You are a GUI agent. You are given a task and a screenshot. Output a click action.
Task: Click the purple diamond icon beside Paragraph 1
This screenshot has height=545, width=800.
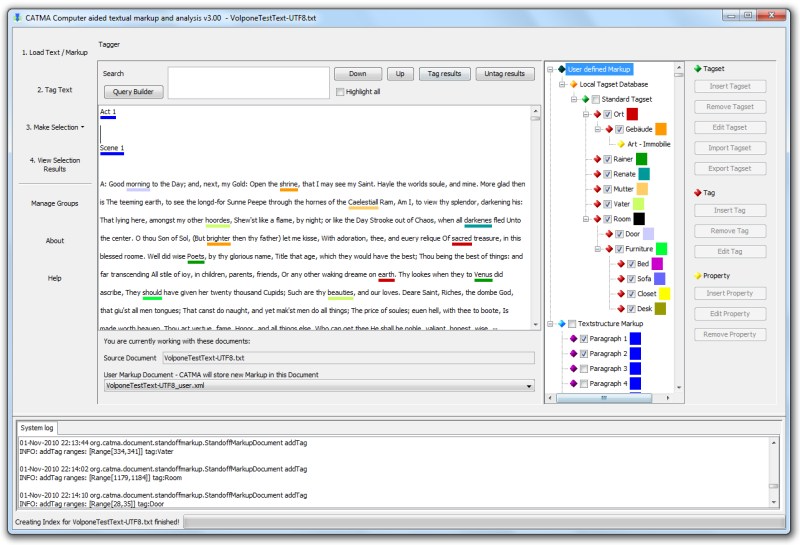573,338
